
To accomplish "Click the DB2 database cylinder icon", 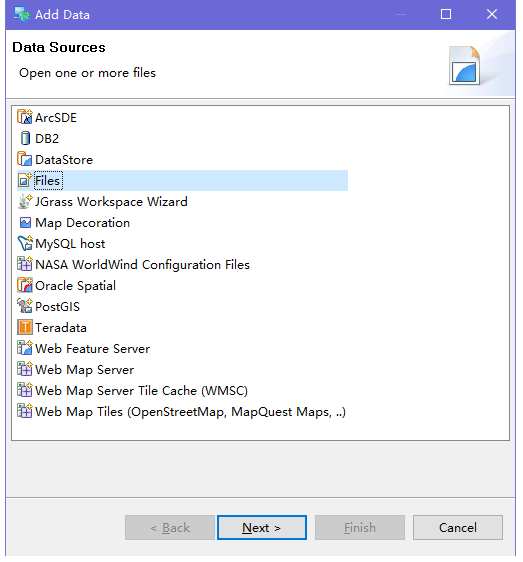I will coord(25,138).
